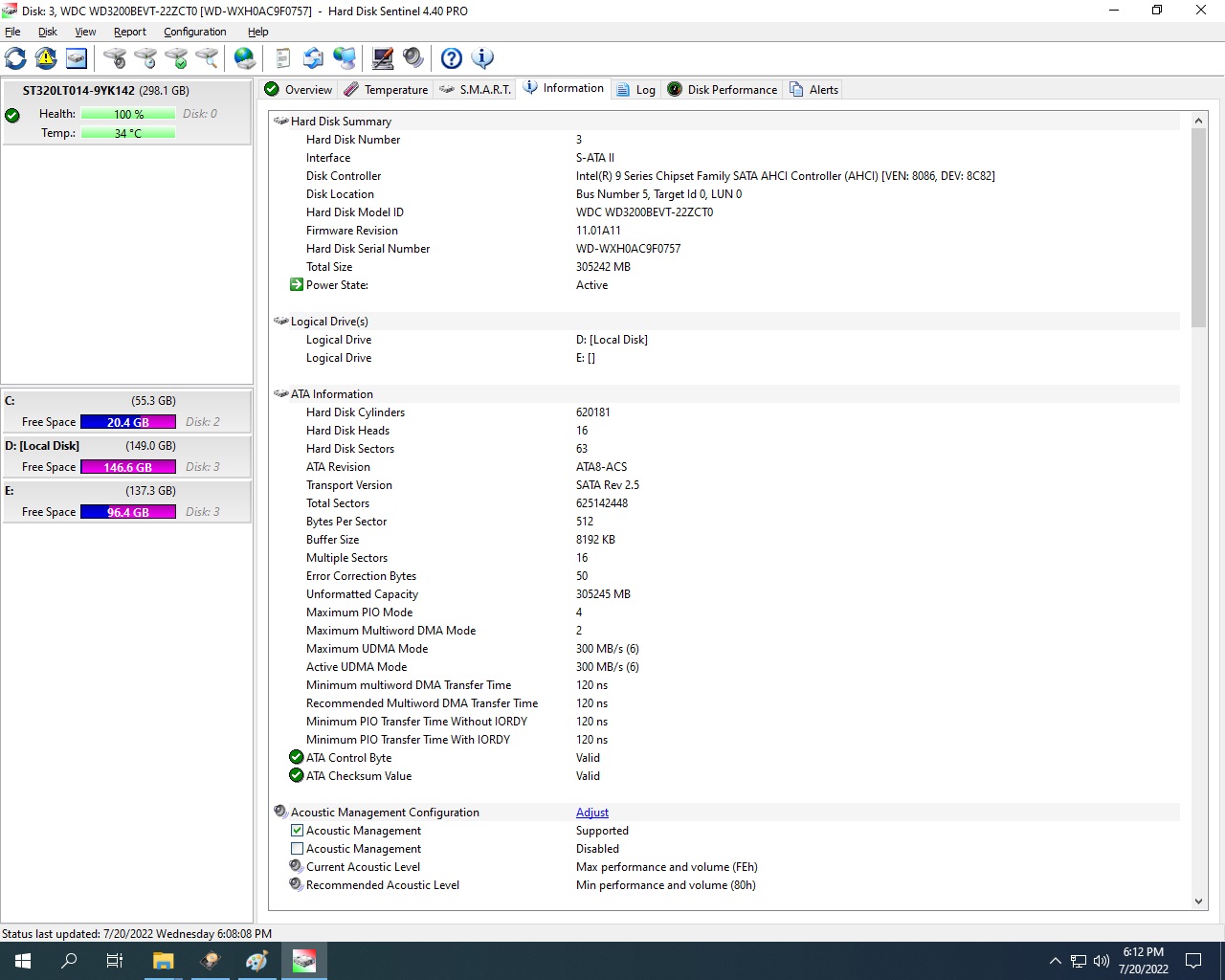Select drive E: in the partition list
1225x980 pixels.
click(x=126, y=501)
